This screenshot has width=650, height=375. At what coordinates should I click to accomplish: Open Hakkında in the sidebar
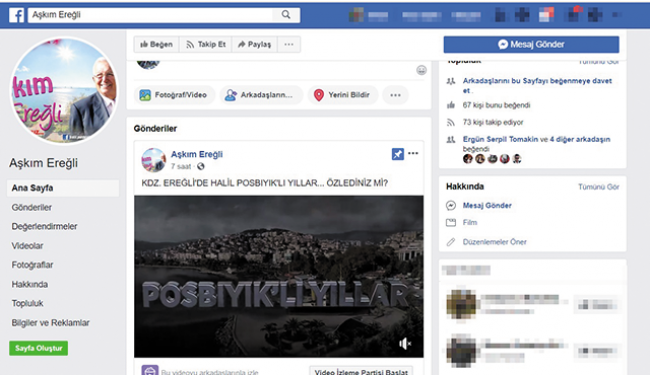(x=29, y=285)
